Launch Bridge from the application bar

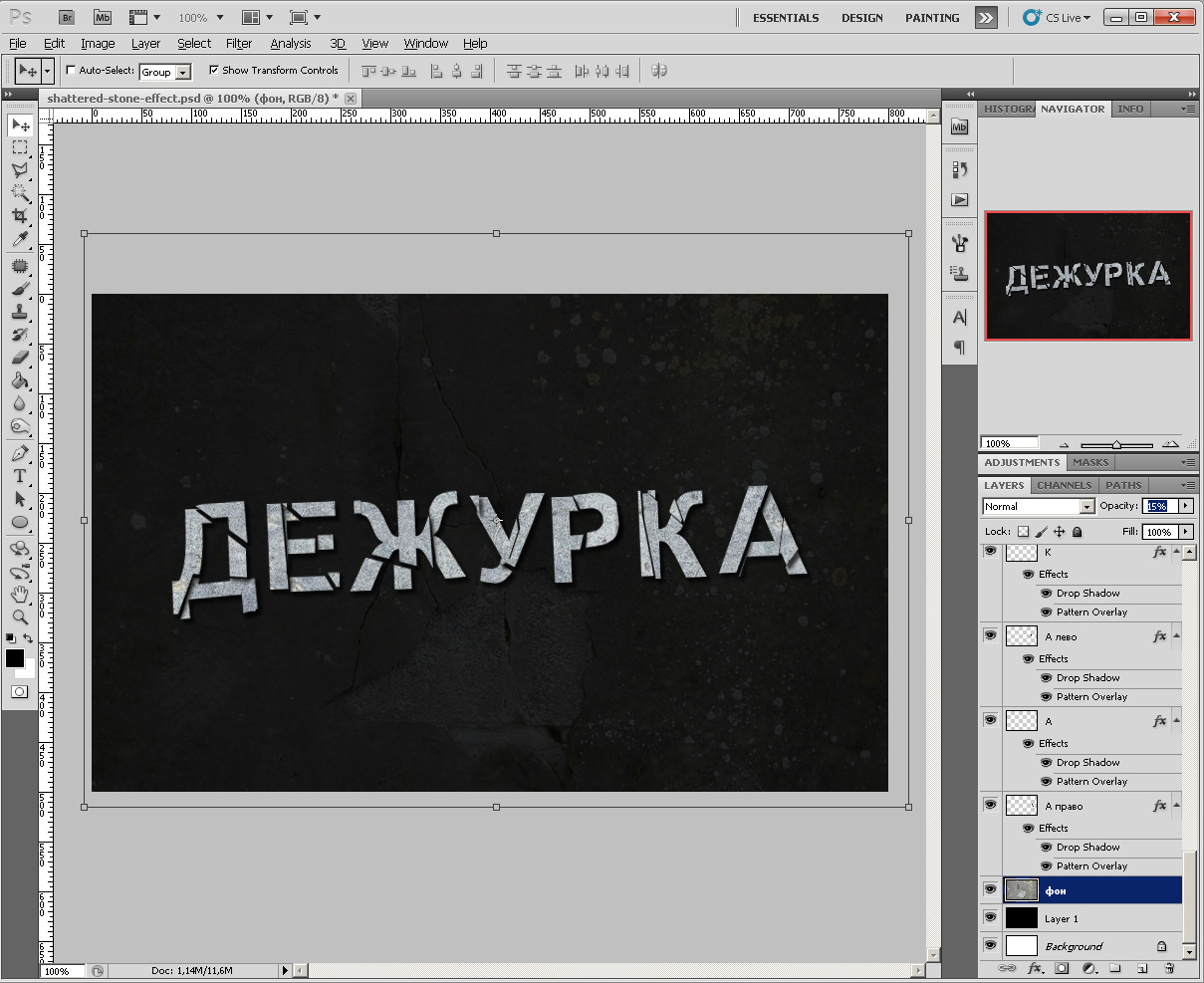(x=67, y=17)
